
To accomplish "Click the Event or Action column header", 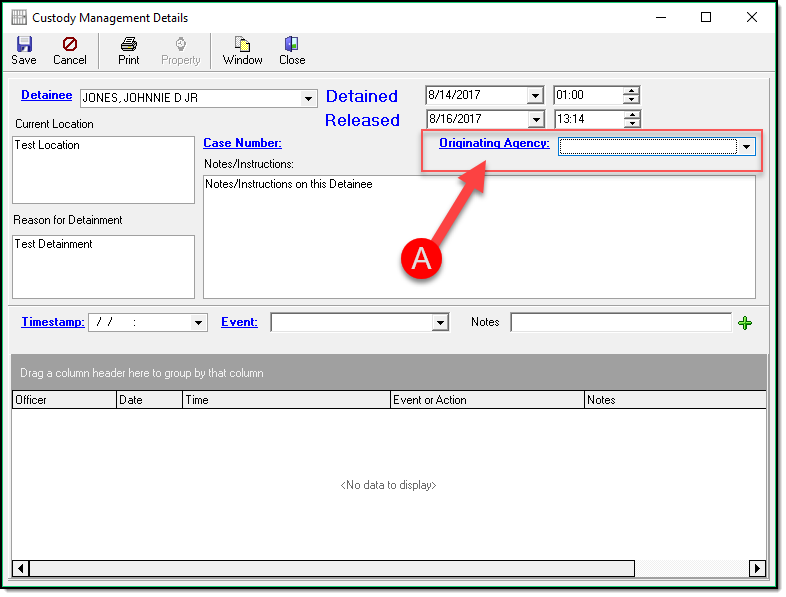I will tap(487, 400).
